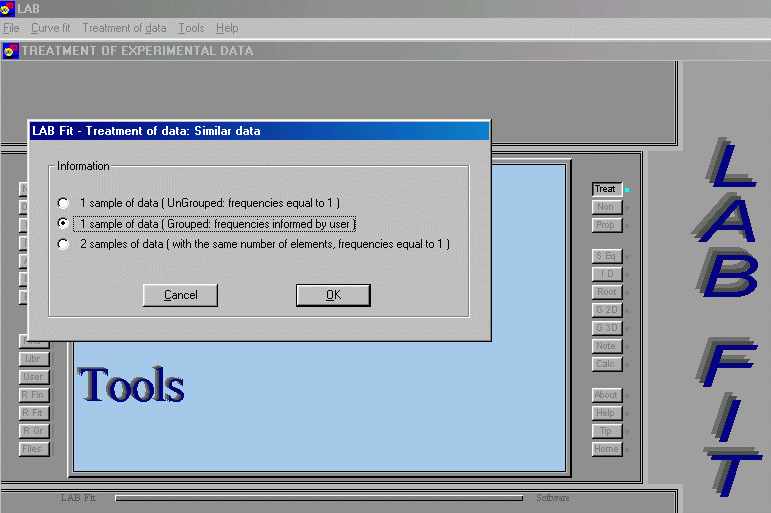This screenshot has width=771, height=513.
Task: Click the Prop toolbar button
Action: point(607,225)
